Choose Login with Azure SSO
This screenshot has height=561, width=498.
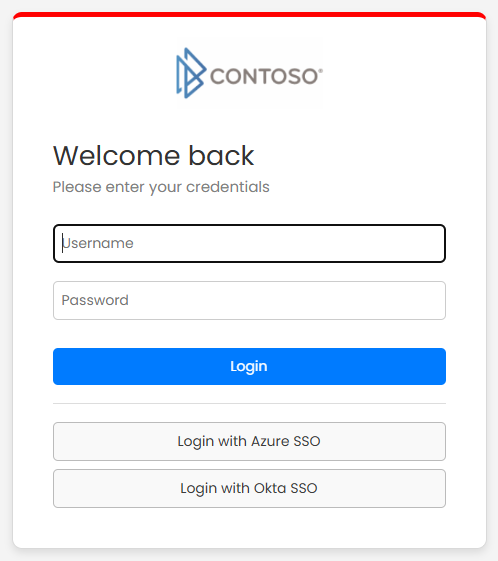(249, 441)
